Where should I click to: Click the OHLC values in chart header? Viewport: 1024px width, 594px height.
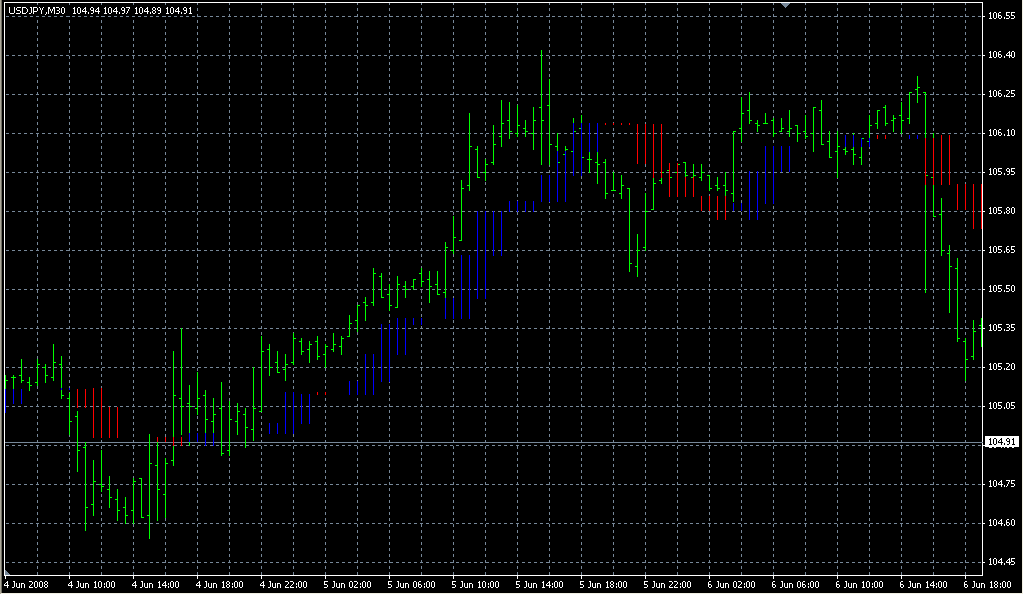point(132,11)
